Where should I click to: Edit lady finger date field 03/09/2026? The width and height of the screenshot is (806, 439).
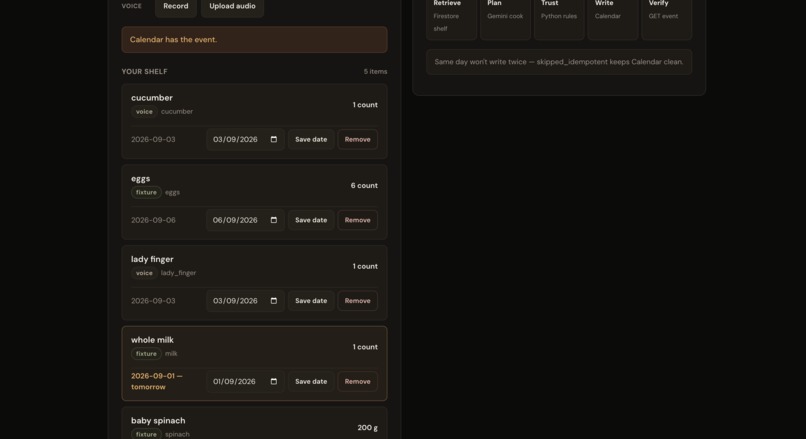point(245,301)
